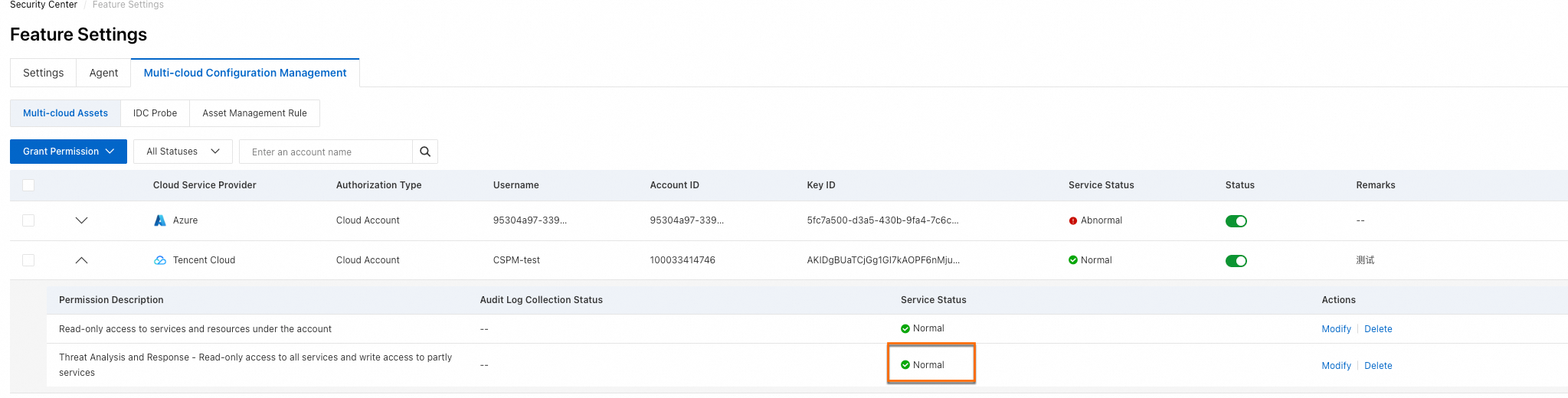Click the Service Status column header in main table

point(1101,185)
